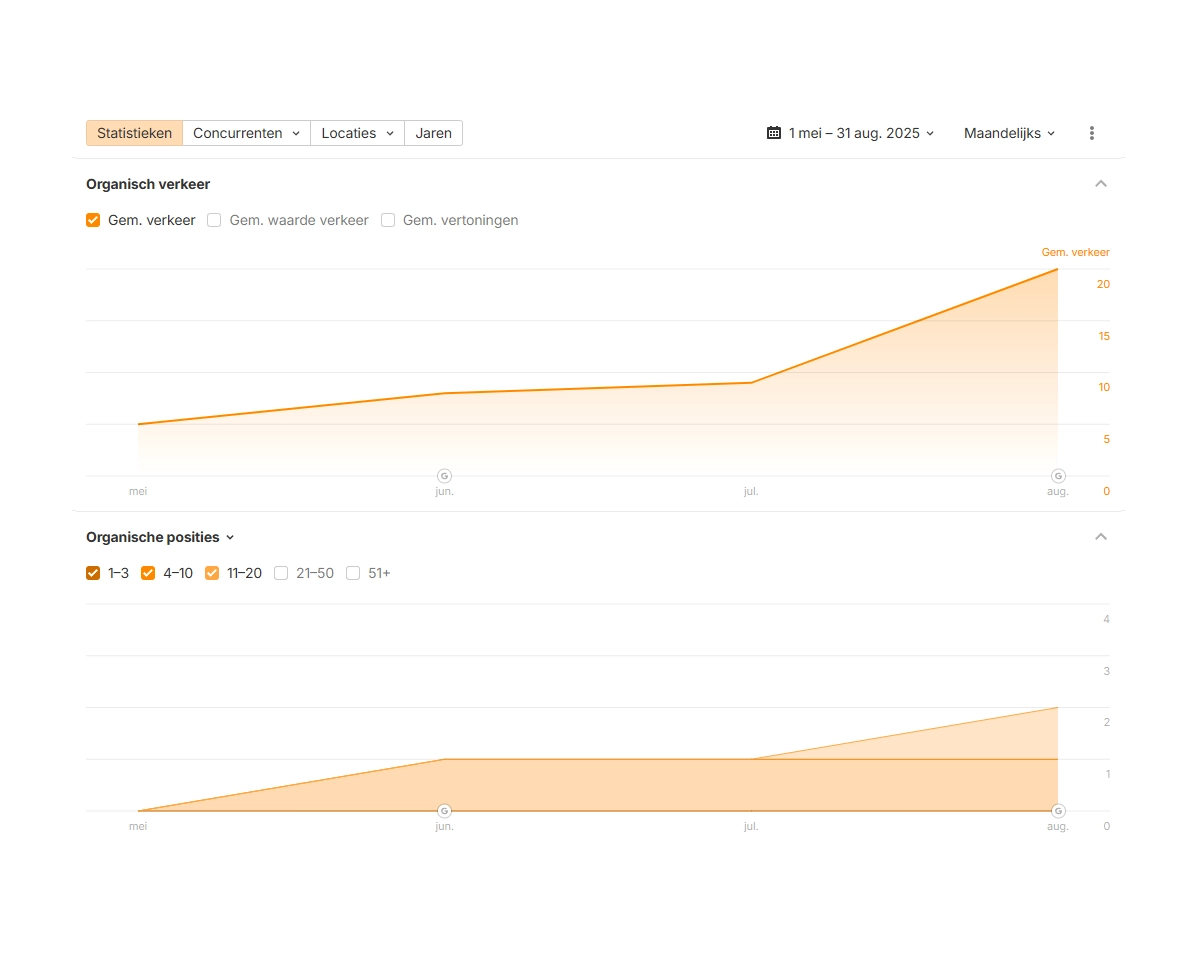Viewport: 1197px width, 953px height.
Task: Click Google update marker at jun. on traffic chart
Action: pos(444,476)
